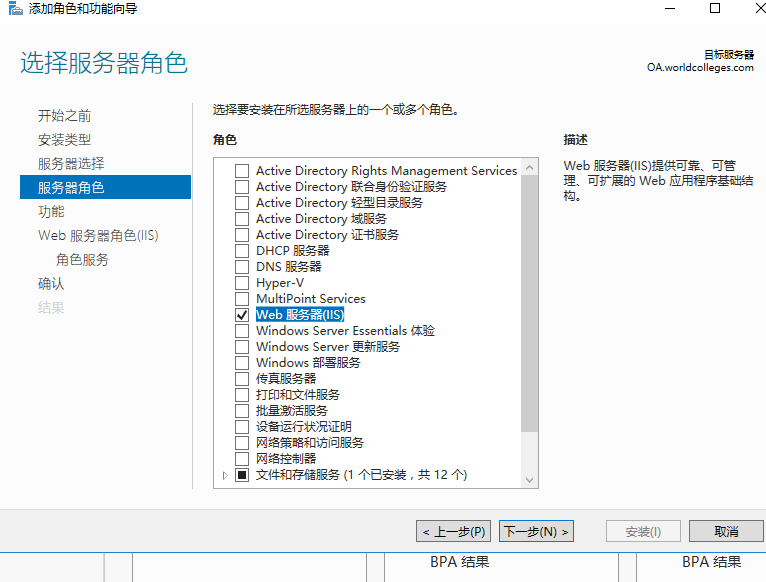Click the 上一步(P) button

tap(453, 531)
